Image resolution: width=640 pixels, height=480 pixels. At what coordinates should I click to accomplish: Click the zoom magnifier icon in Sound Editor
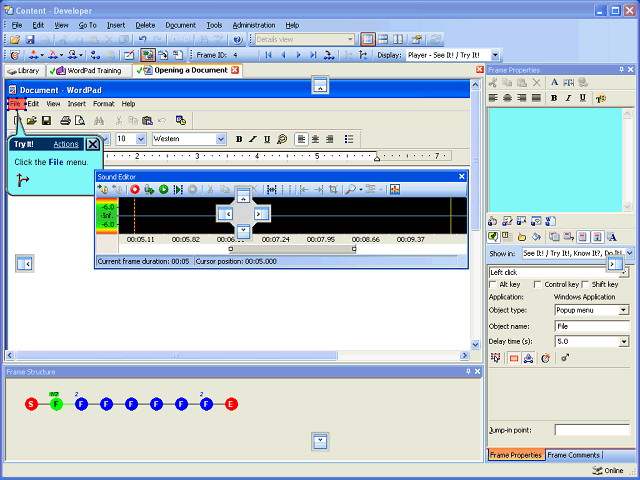click(x=350, y=189)
